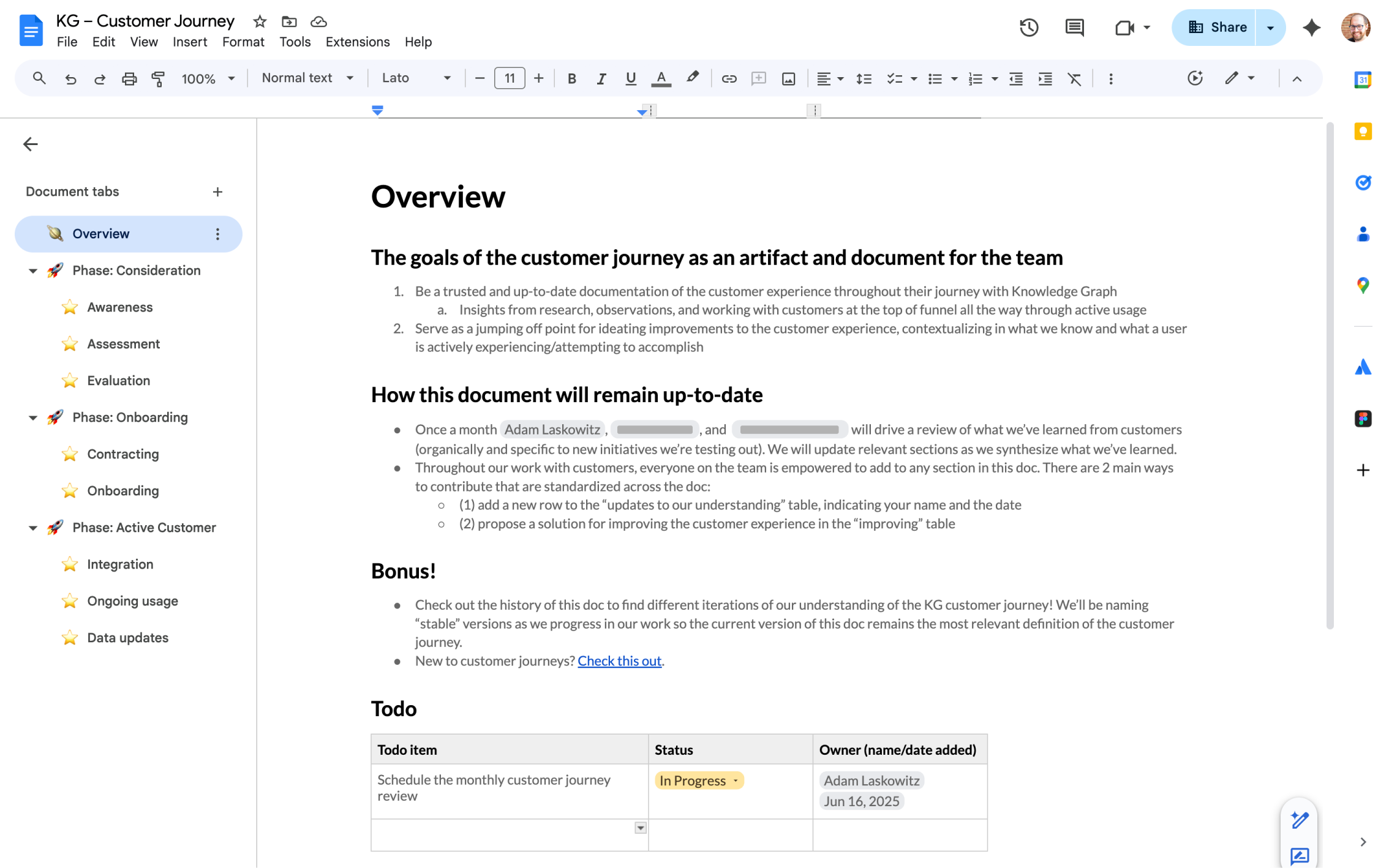The height and width of the screenshot is (868, 1389).
Task: Click the Gemini sparkle icon
Action: (x=1311, y=28)
